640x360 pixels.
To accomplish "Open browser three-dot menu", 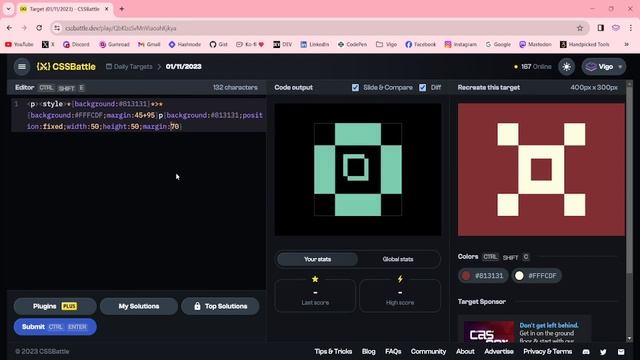I will (x=631, y=28).
